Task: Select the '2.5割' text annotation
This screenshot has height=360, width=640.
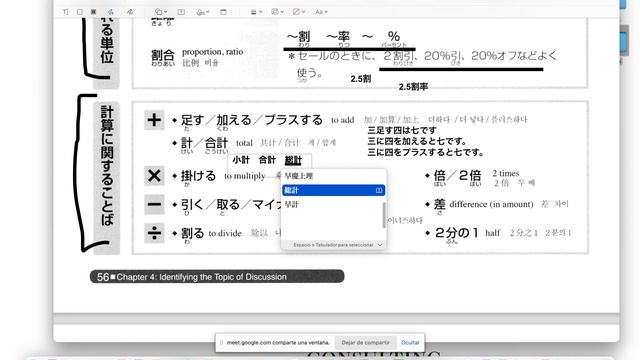Action: point(361,79)
